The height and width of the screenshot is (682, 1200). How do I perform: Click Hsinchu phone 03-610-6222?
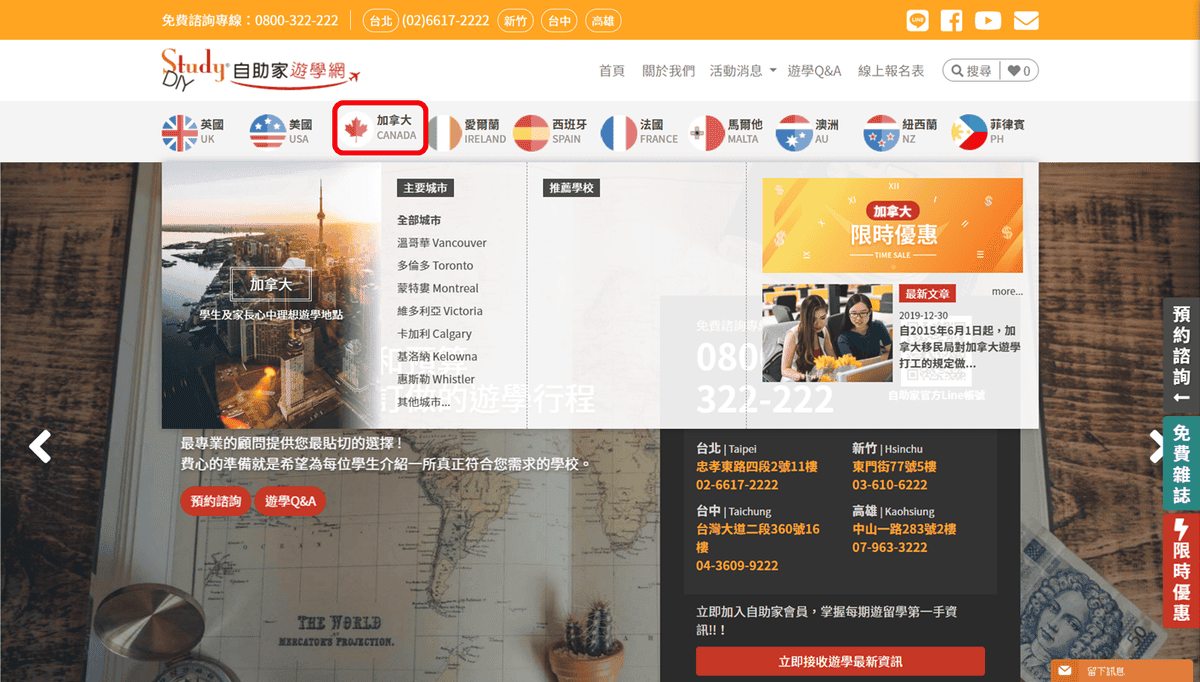pyautogui.click(x=890, y=485)
